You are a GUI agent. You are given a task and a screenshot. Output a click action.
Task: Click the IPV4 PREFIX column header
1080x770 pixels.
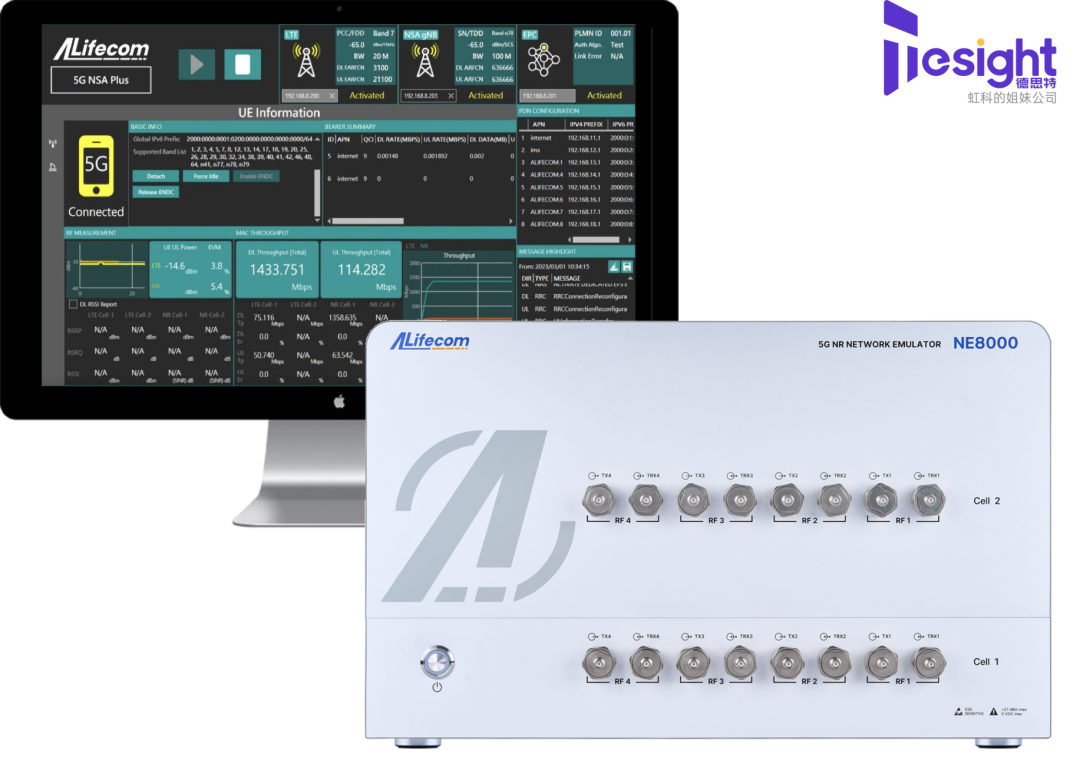point(585,125)
